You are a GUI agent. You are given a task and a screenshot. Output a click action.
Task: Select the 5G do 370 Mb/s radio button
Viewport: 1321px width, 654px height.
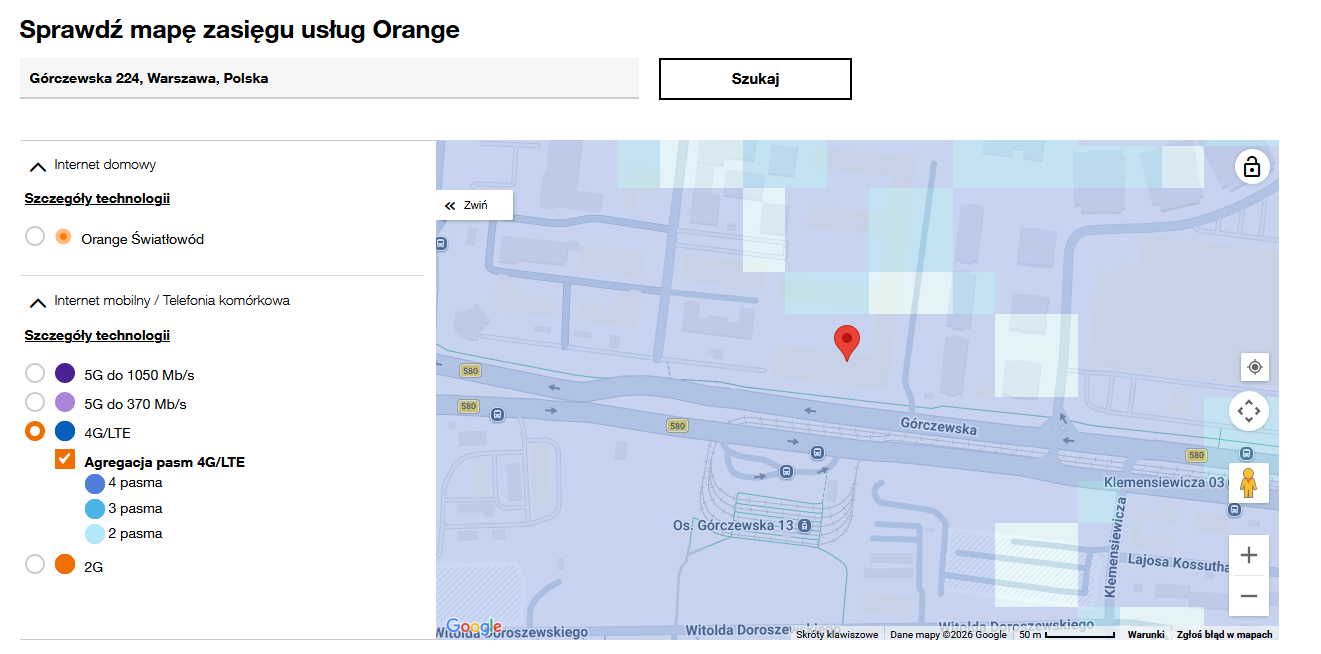[x=35, y=403]
